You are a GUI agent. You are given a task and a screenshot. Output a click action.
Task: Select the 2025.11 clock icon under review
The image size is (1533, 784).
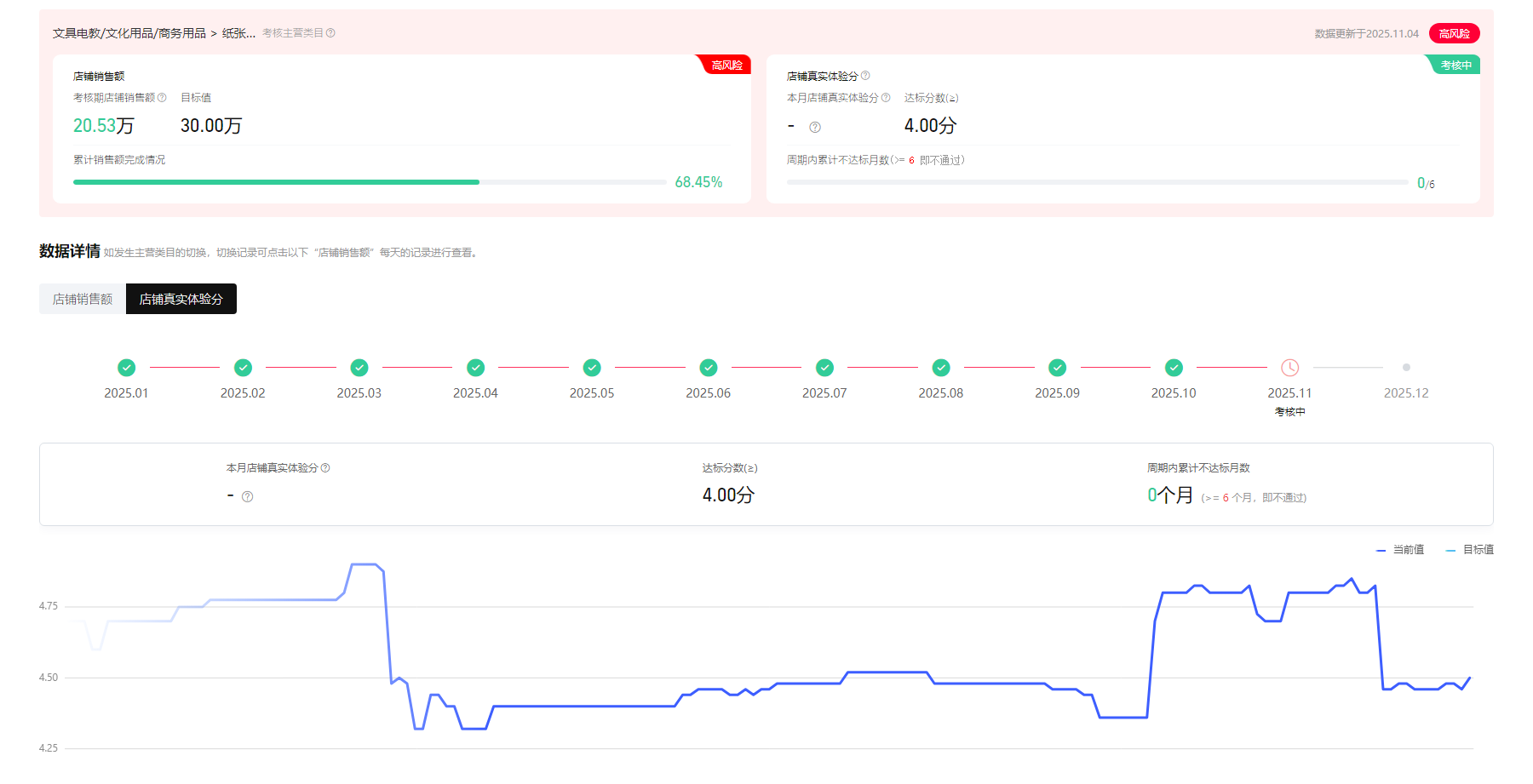(x=1289, y=368)
